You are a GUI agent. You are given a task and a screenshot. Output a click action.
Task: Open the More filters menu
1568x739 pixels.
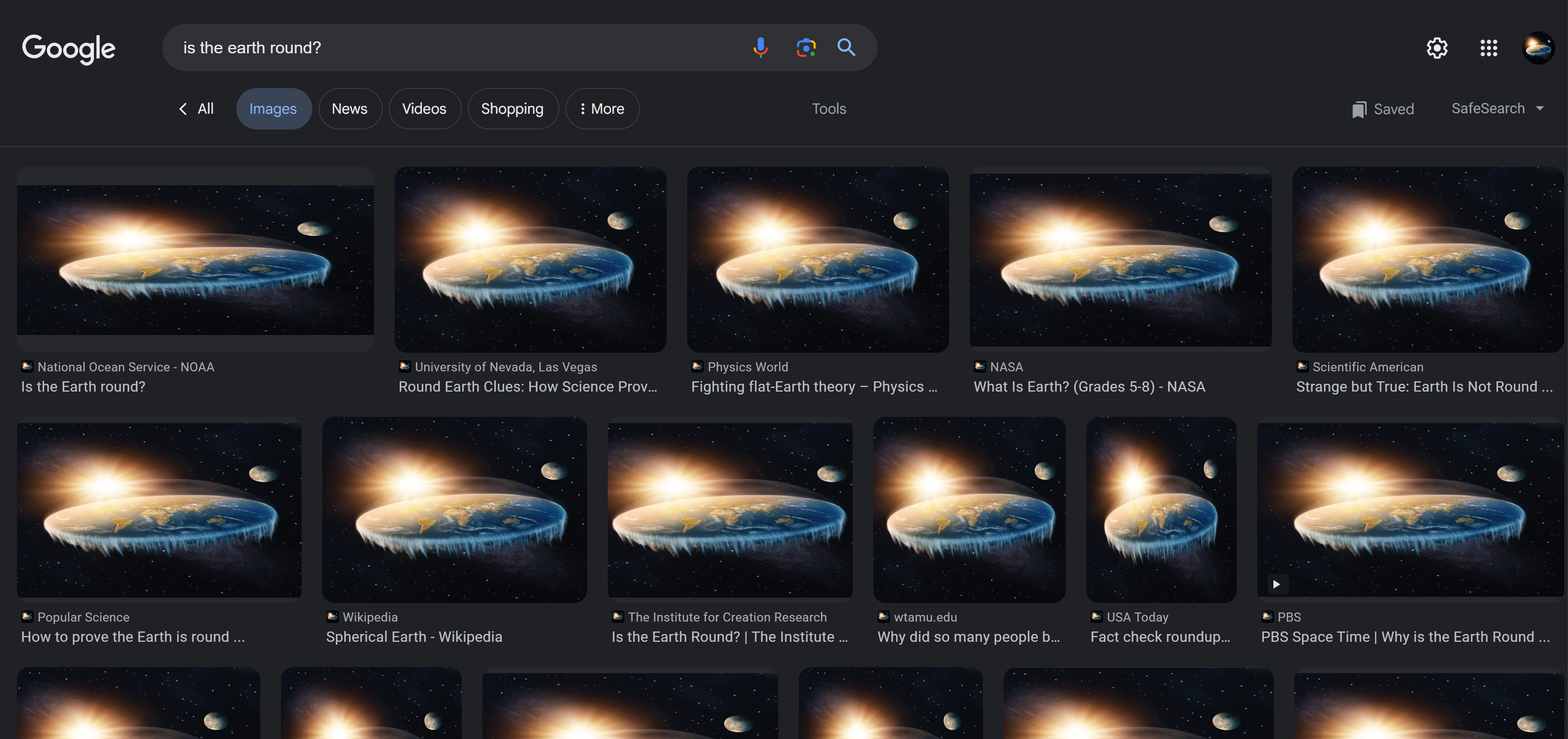(x=602, y=109)
